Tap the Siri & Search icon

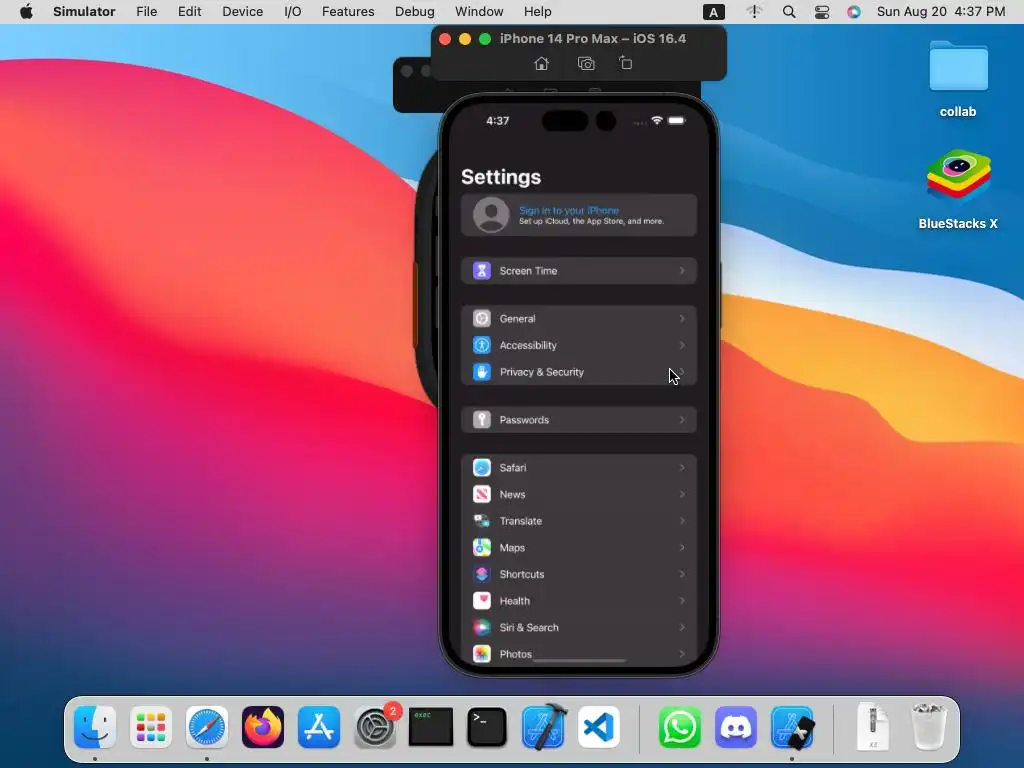coord(482,628)
